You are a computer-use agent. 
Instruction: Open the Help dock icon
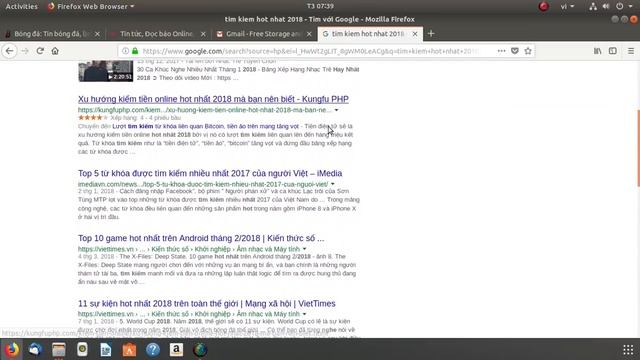point(153,350)
